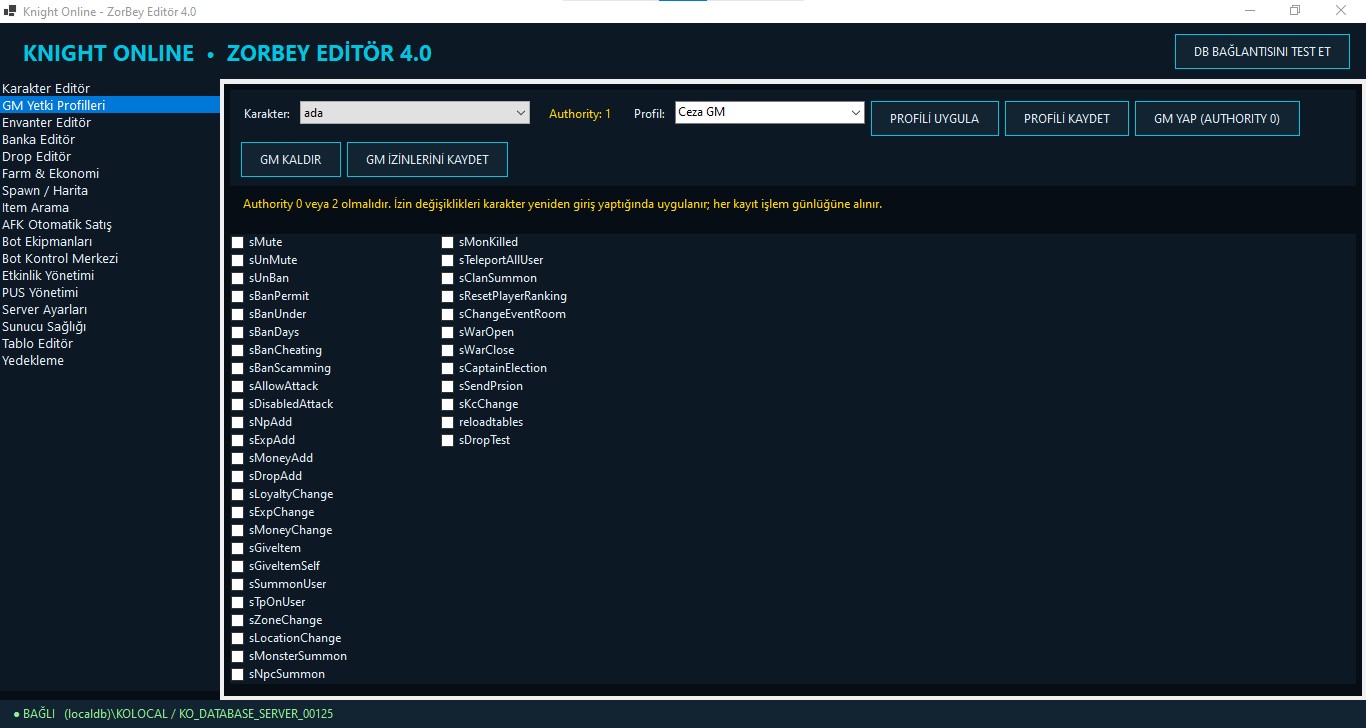1366x728 pixels.
Task: Click PROFİLİ UYGULA button
Action: pos(934,118)
